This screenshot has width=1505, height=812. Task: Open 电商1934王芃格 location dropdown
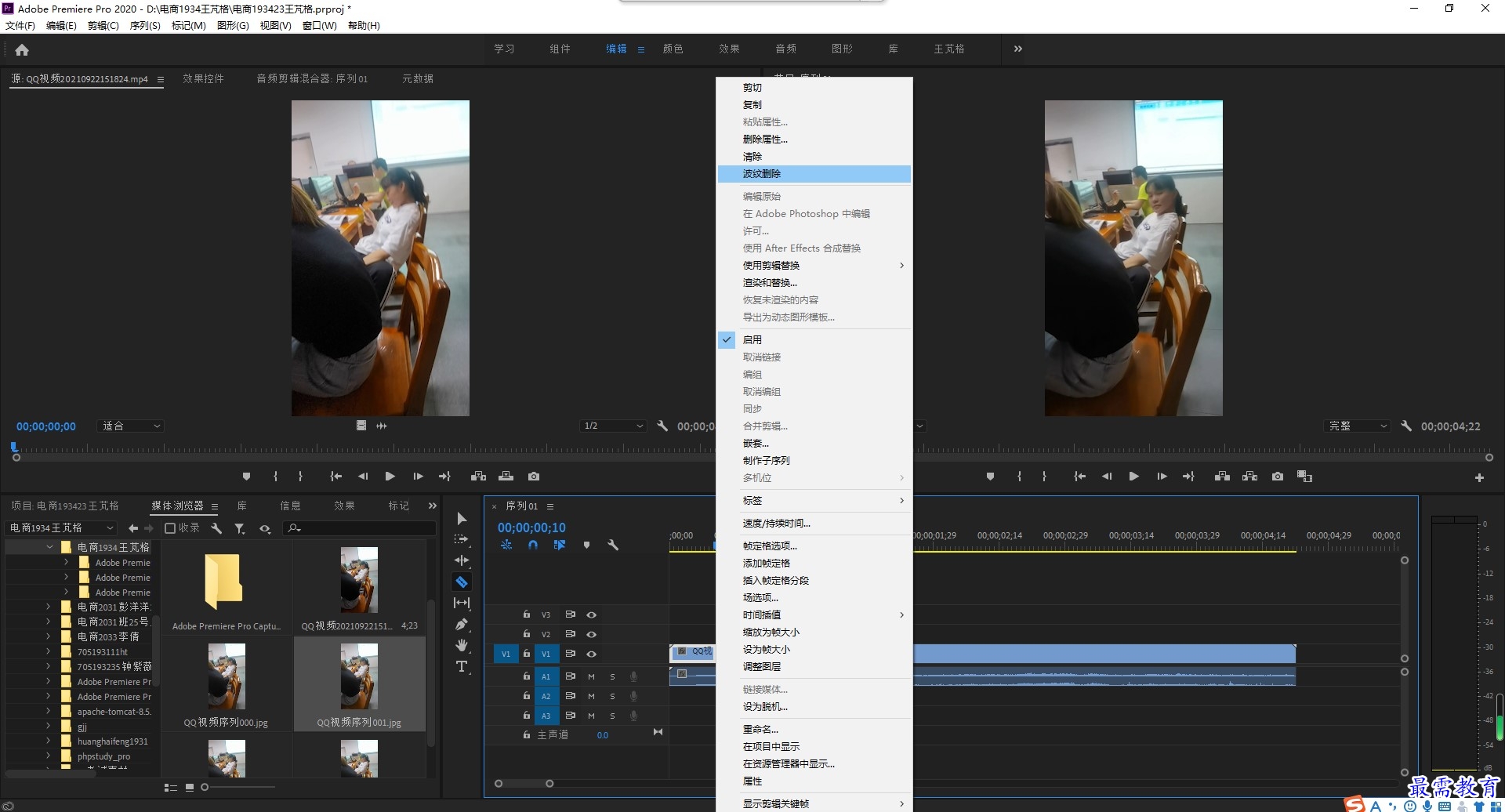coord(61,528)
